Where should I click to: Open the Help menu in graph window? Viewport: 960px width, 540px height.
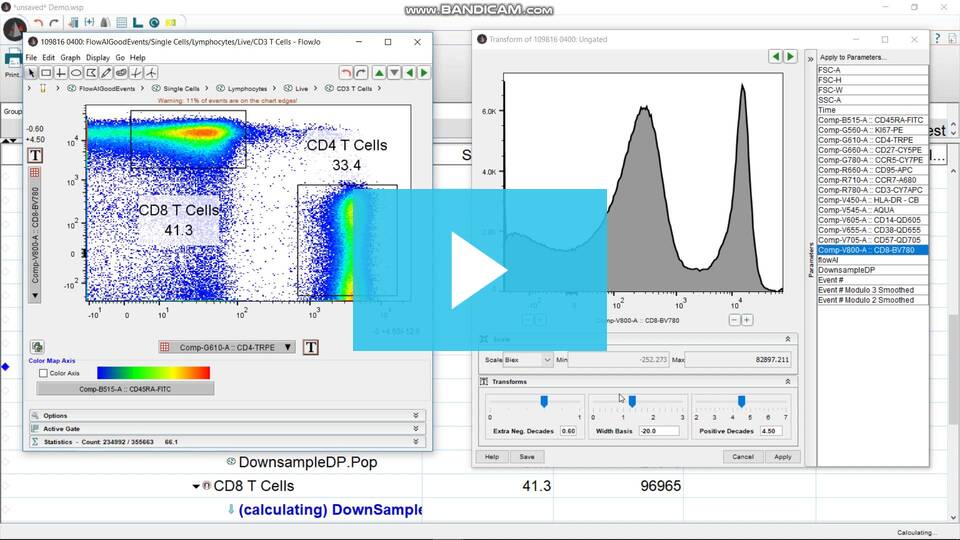click(138, 58)
